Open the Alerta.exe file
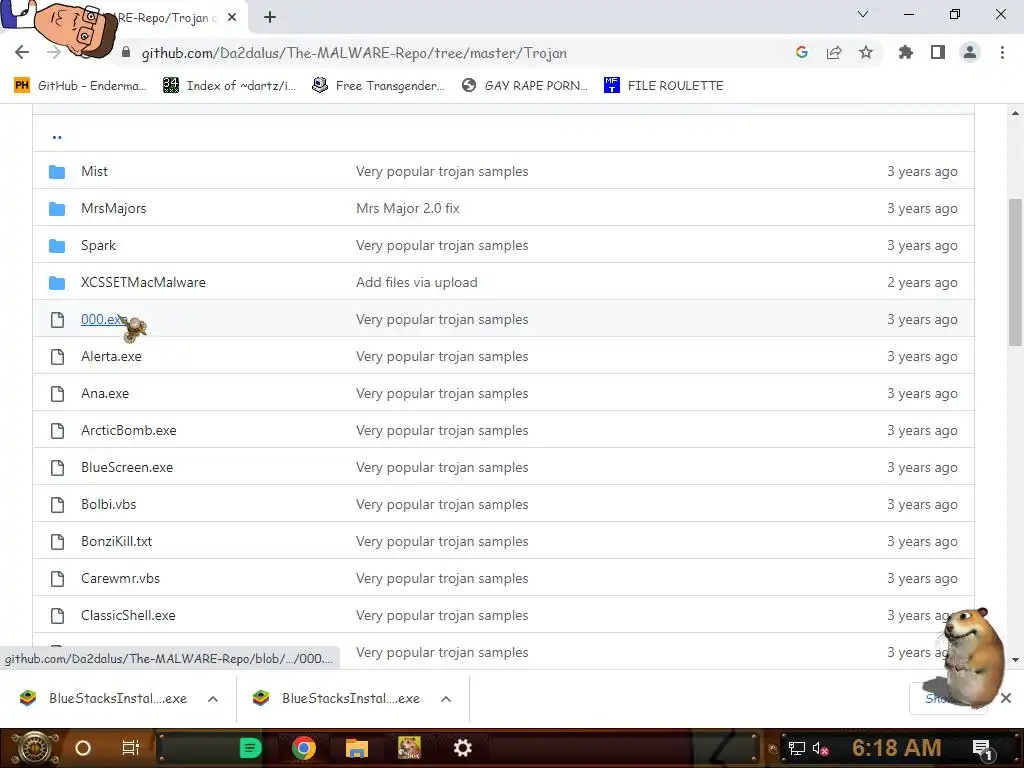Viewport: 1024px width, 768px height. pyautogui.click(x=111, y=357)
